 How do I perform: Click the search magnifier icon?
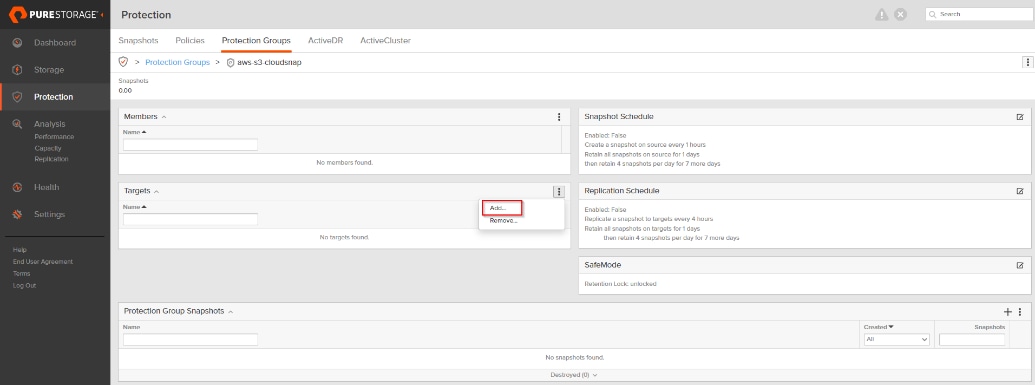tap(932, 14)
